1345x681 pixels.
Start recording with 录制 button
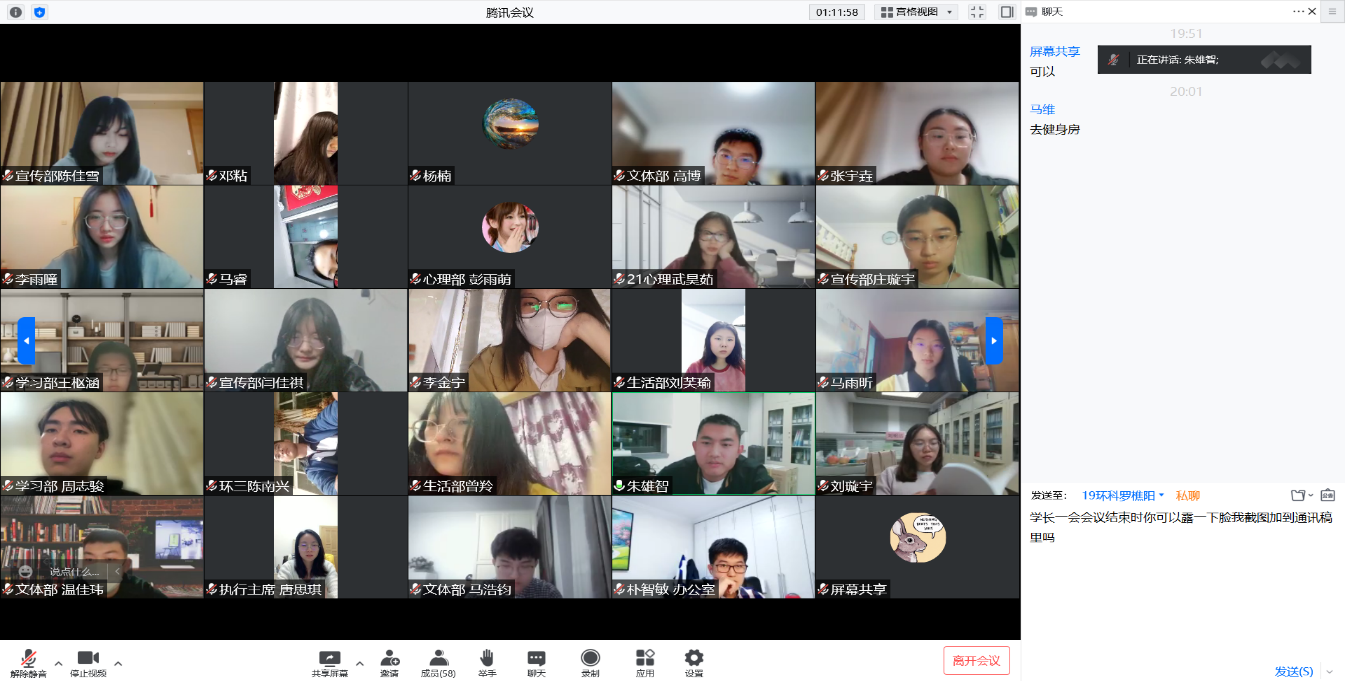[x=590, y=660]
